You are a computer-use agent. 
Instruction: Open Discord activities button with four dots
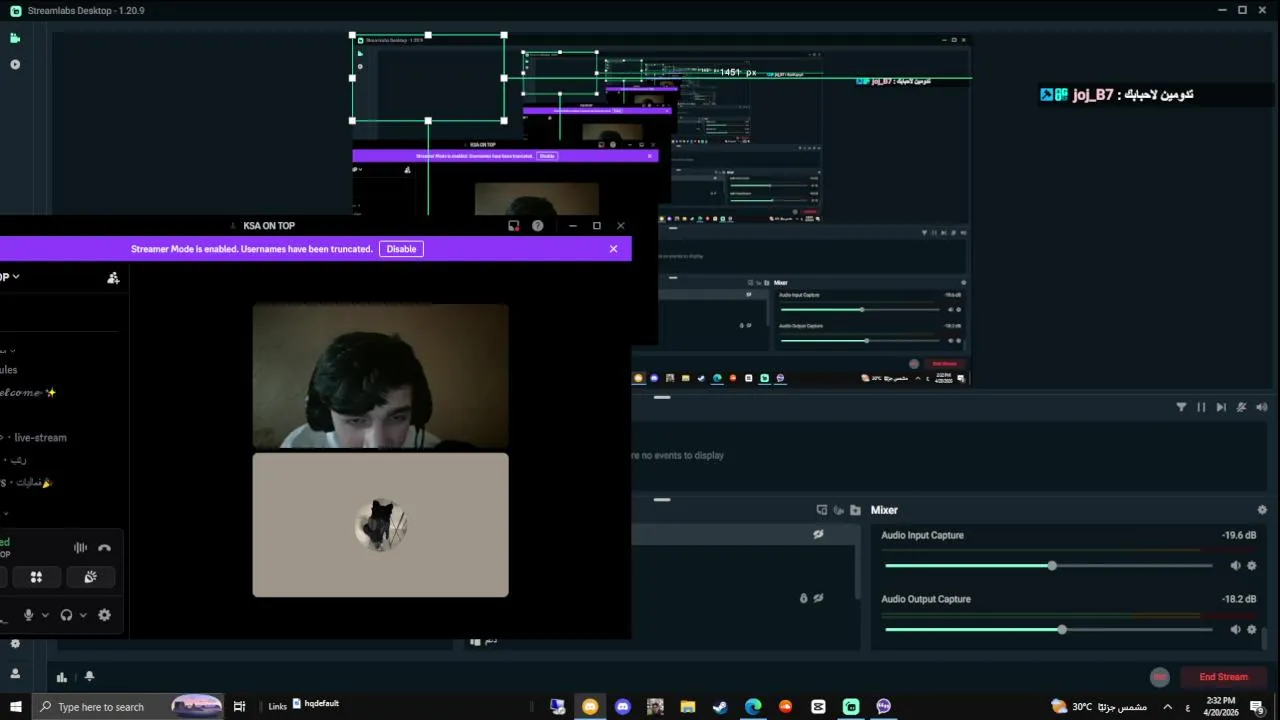36,577
